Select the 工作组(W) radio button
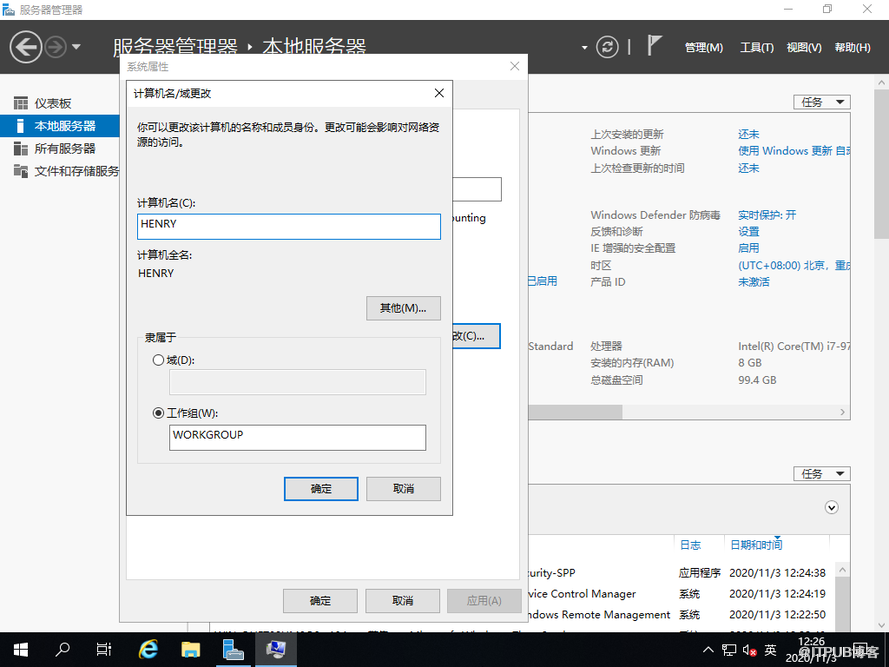This screenshot has height=667, width=889. pos(158,413)
